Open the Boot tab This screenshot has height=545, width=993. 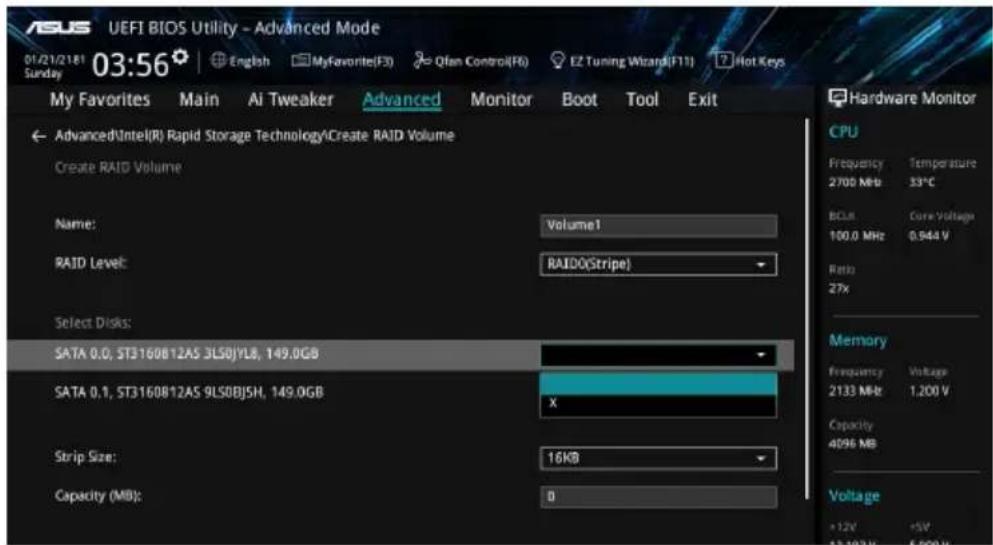pos(579,100)
